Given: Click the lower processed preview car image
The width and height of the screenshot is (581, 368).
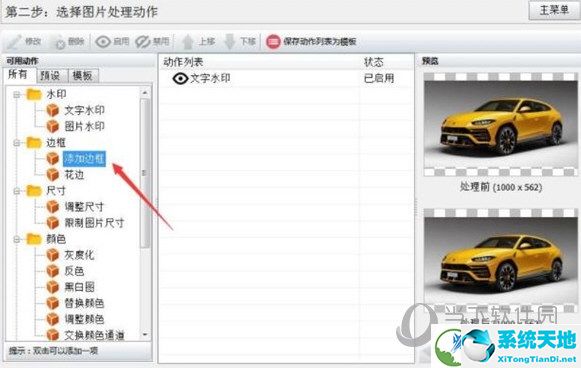Looking at the screenshot, I should [501, 260].
